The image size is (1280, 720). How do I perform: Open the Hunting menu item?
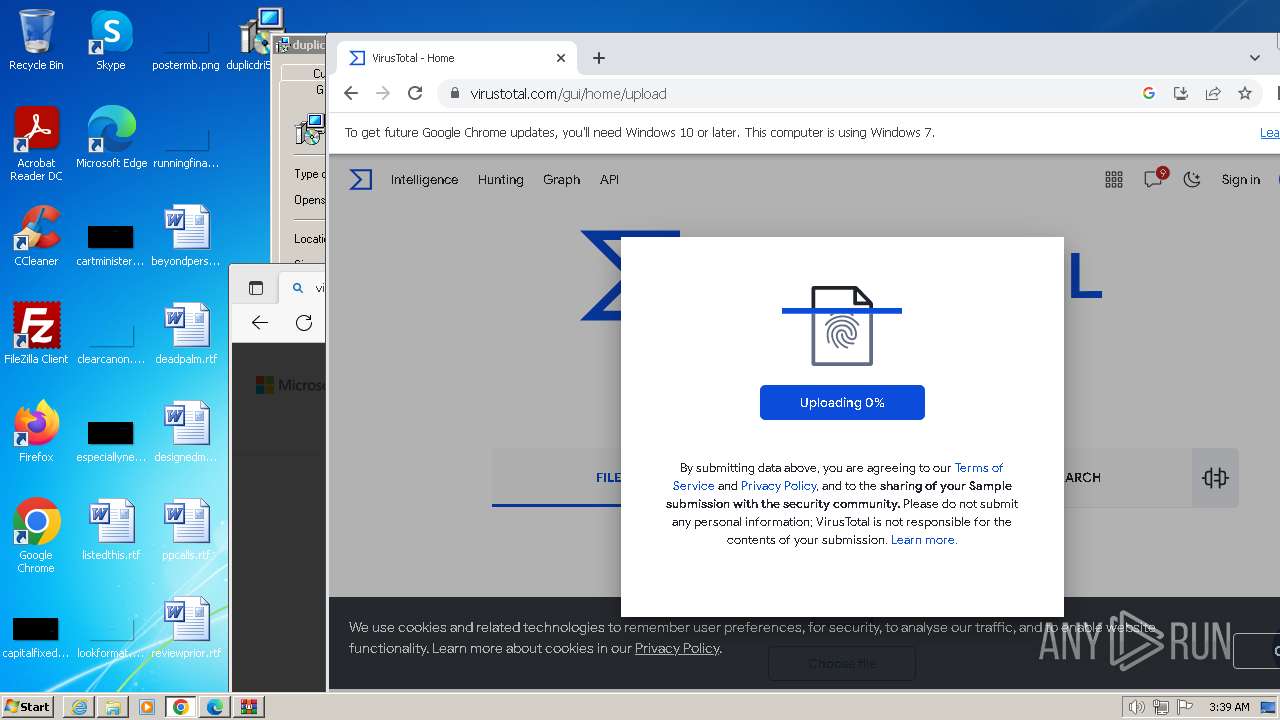[x=500, y=180]
